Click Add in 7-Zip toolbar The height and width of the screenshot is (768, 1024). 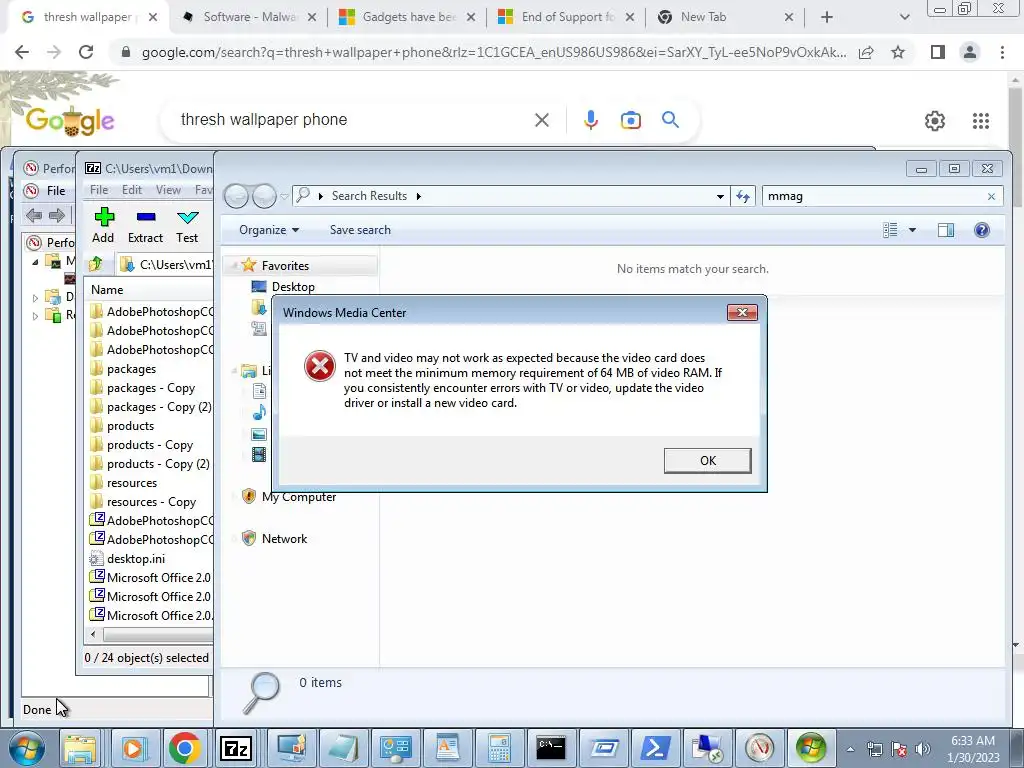(x=103, y=225)
